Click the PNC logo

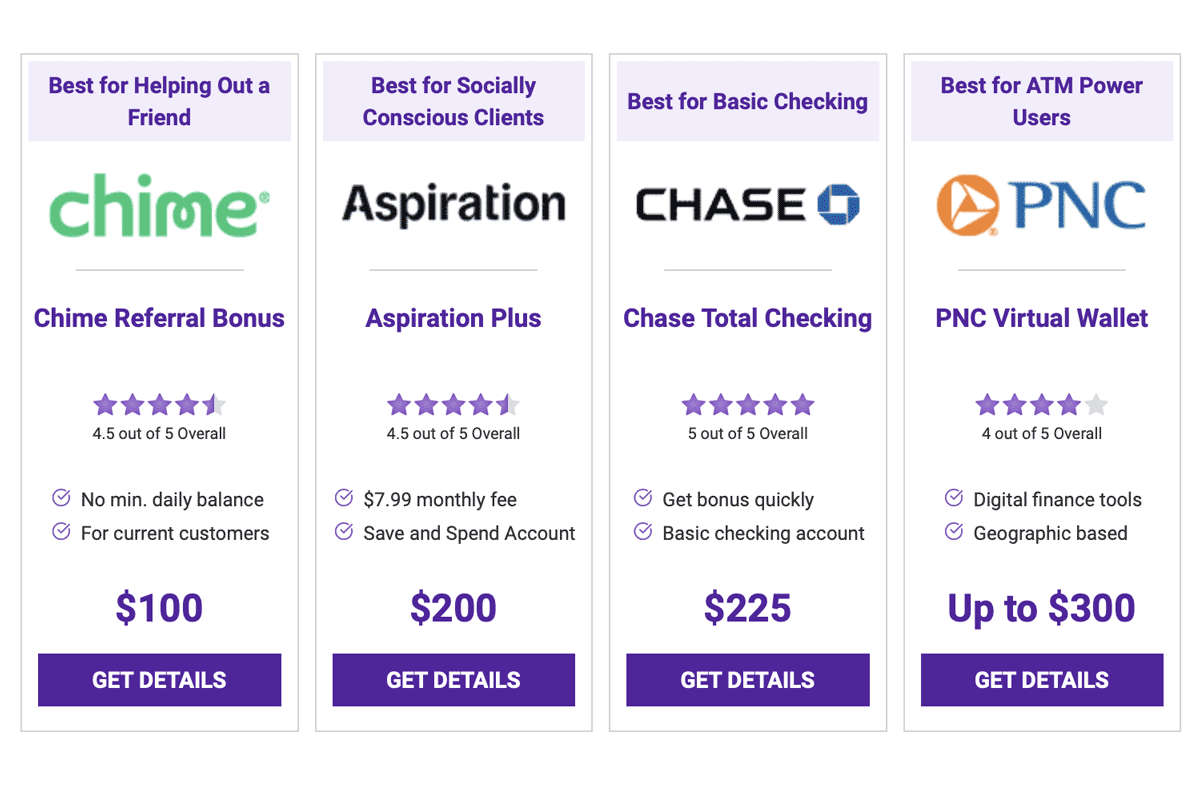click(1041, 205)
